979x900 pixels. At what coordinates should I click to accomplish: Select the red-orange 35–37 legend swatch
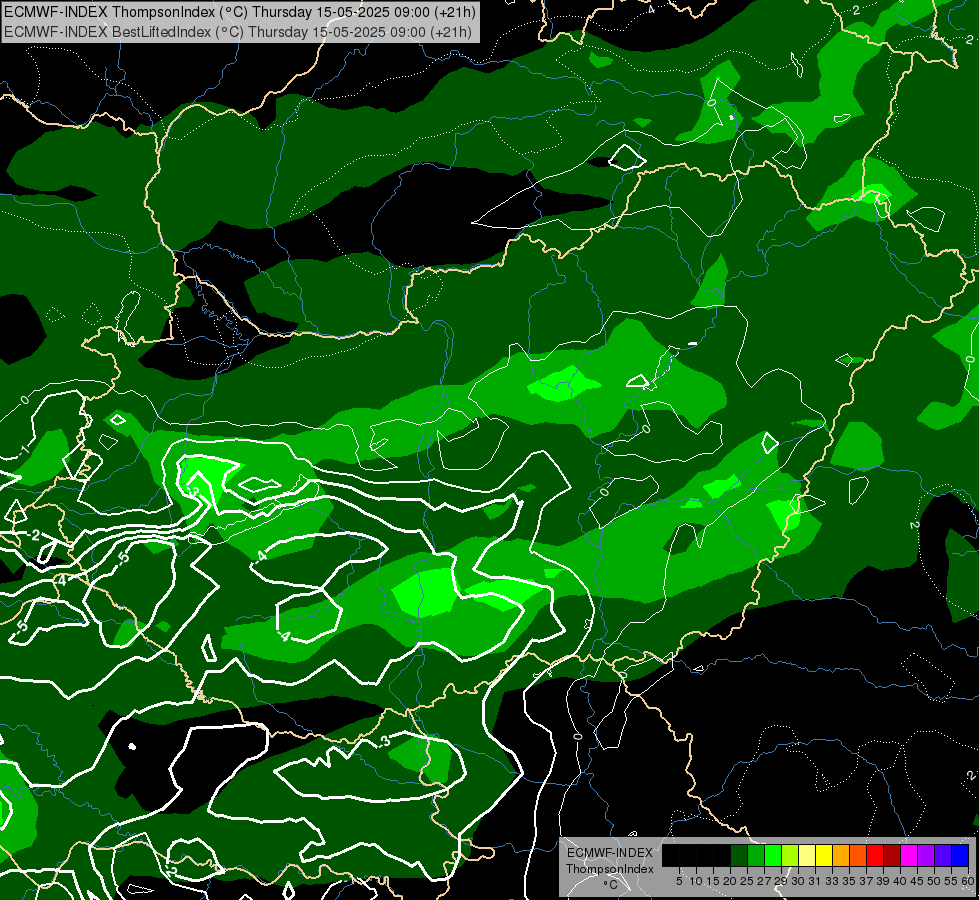tap(858, 855)
